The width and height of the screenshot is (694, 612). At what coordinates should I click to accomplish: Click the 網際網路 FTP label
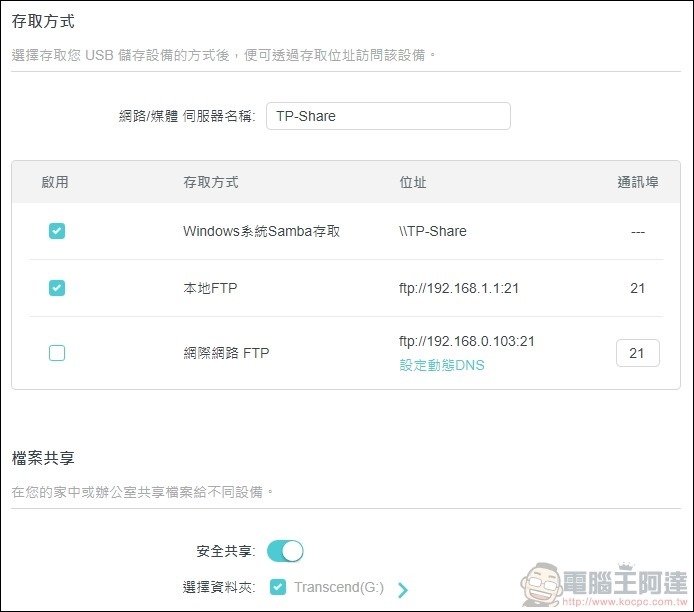tap(226, 353)
